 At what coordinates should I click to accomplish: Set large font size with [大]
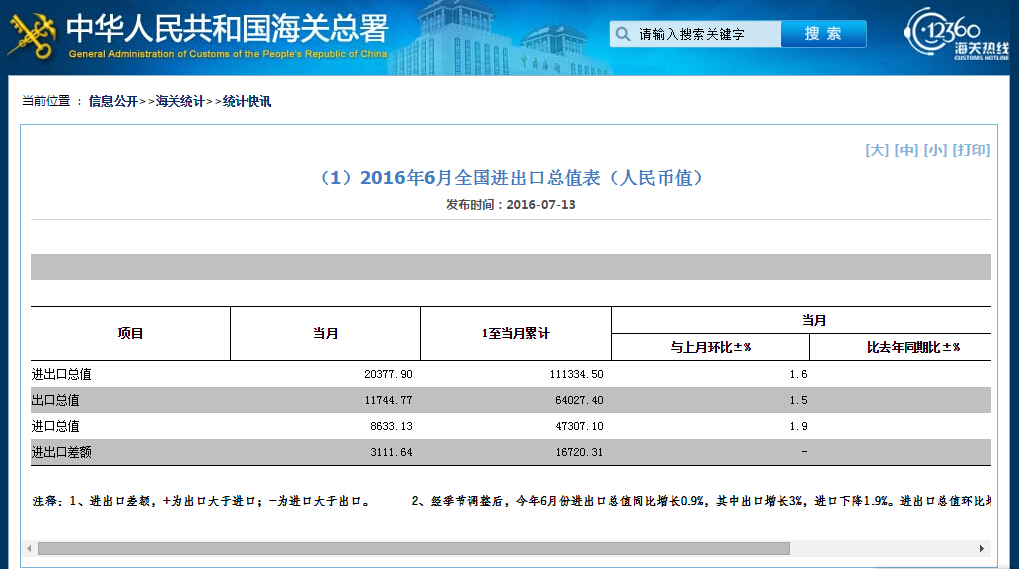click(x=877, y=150)
